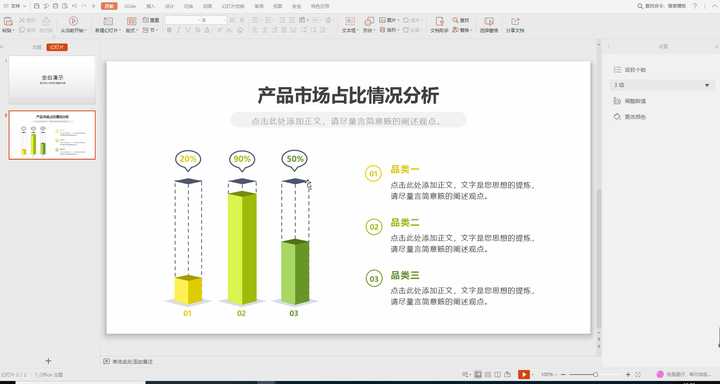The height and width of the screenshot is (384, 720).
Task: Click the item-count icon in right panel
Action: click(x=617, y=69)
